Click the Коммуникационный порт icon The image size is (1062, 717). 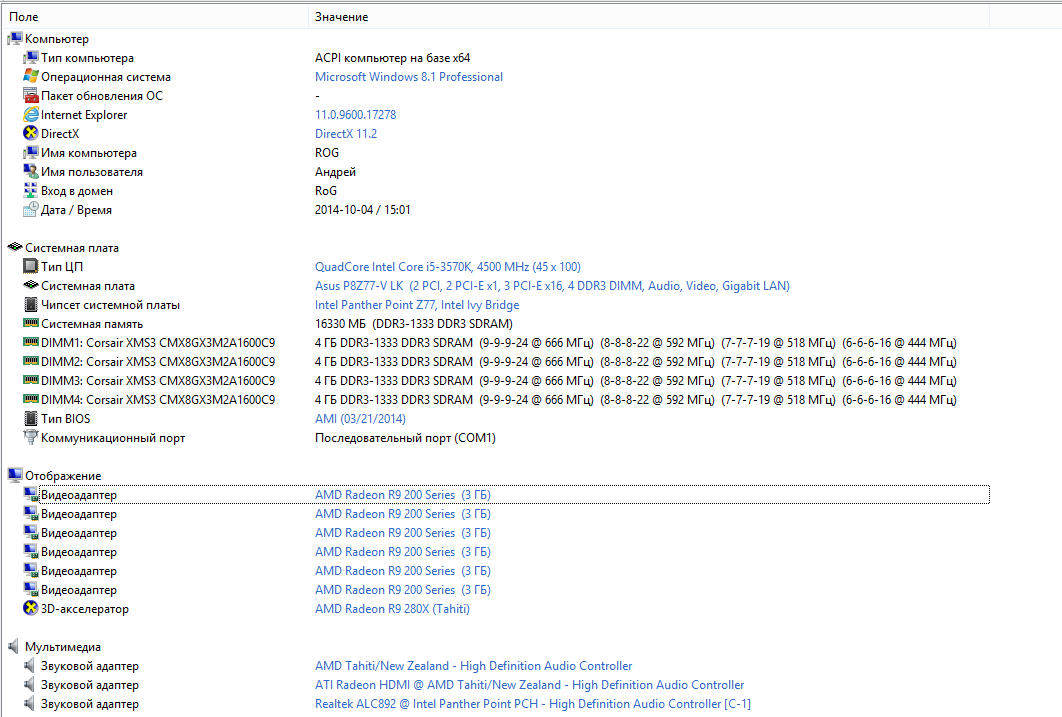(30, 437)
